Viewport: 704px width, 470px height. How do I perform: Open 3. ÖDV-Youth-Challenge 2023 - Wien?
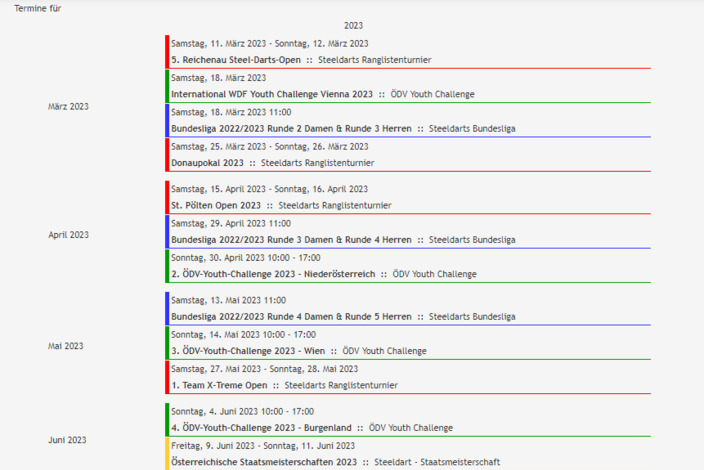click(248, 351)
